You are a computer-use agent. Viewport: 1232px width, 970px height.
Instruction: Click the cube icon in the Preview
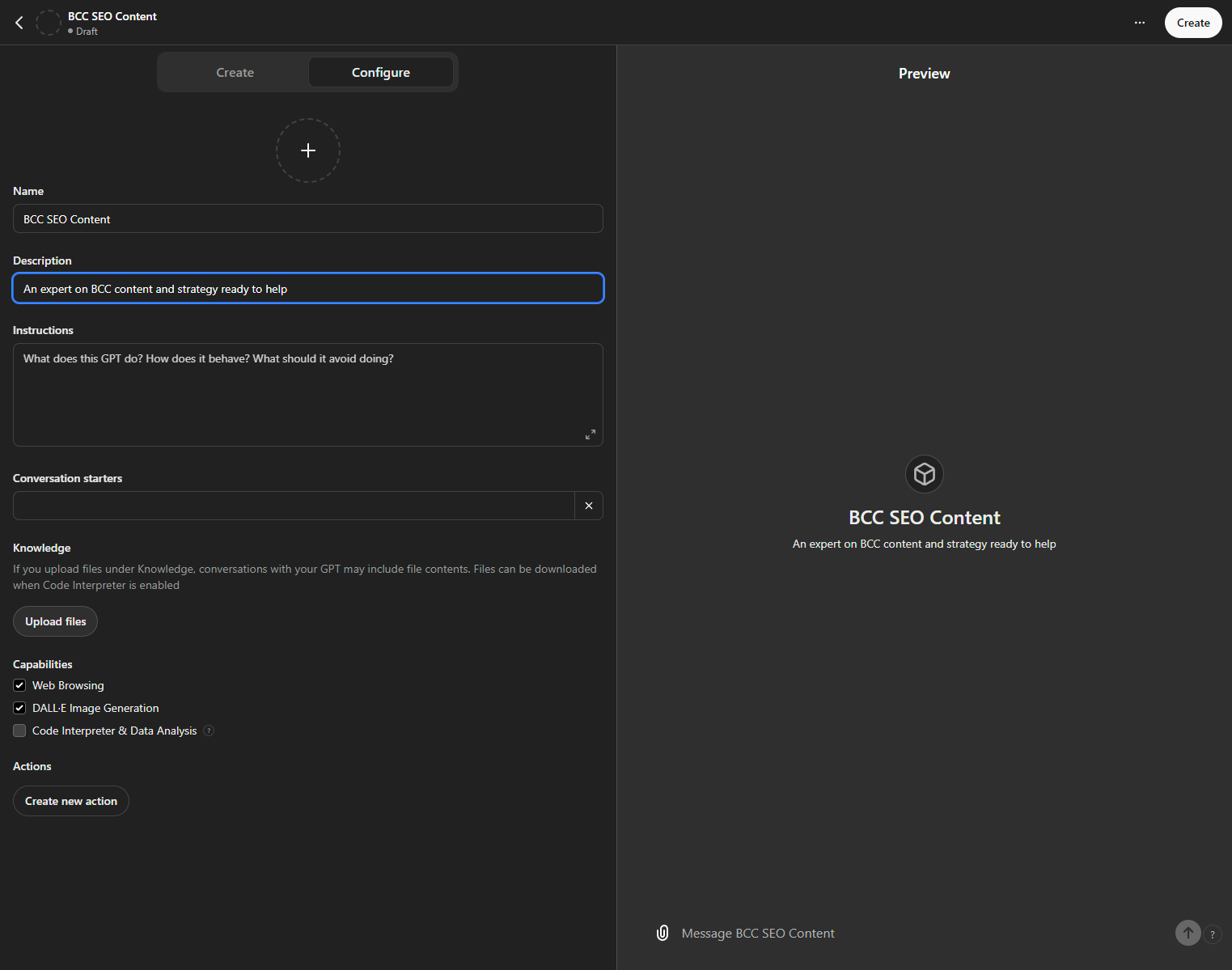[x=925, y=474]
